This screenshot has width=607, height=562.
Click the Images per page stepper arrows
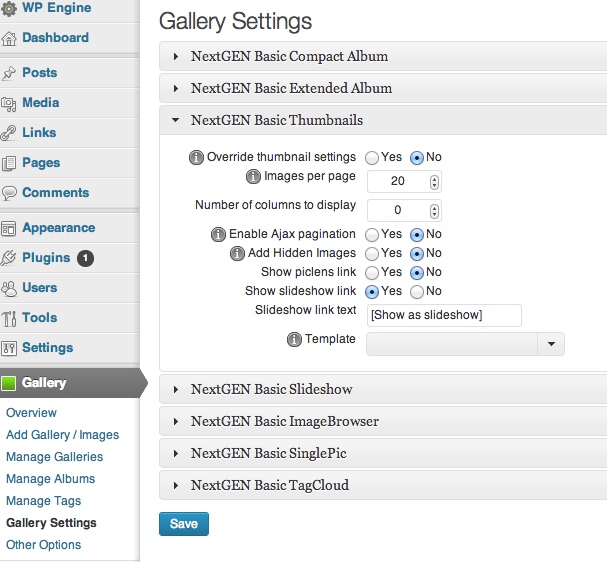click(x=434, y=182)
